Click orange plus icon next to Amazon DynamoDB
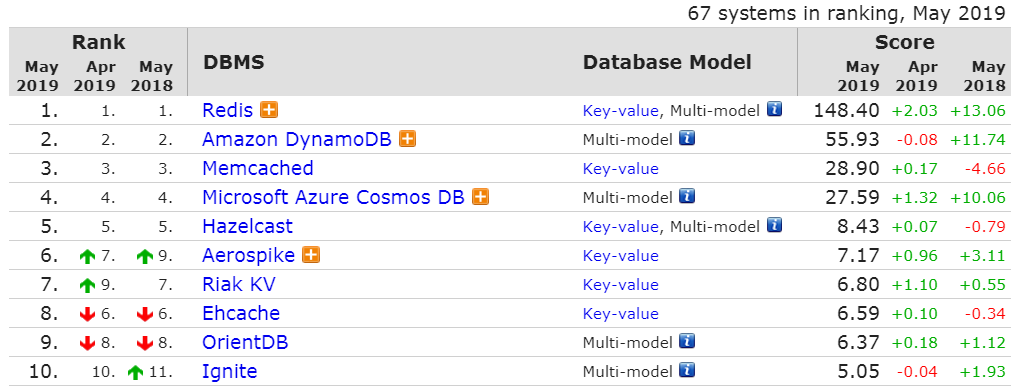 point(407,139)
